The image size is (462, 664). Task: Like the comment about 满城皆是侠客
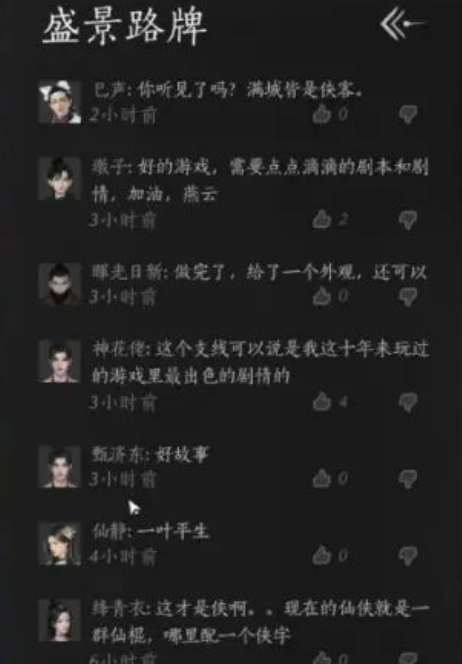pyautogui.click(x=321, y=113)
